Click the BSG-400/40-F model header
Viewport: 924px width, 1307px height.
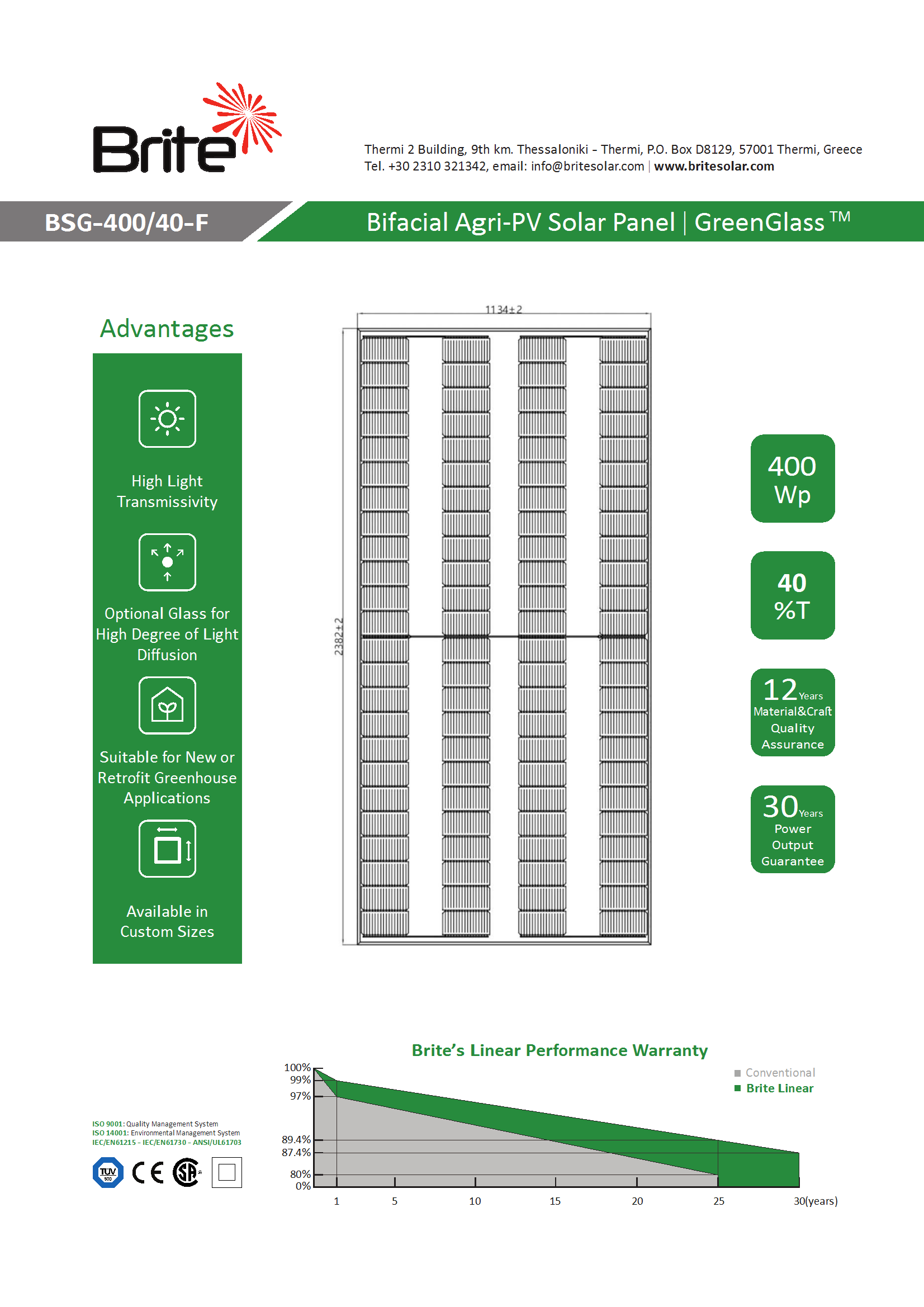pyautogui.click(x=126, y=222)
